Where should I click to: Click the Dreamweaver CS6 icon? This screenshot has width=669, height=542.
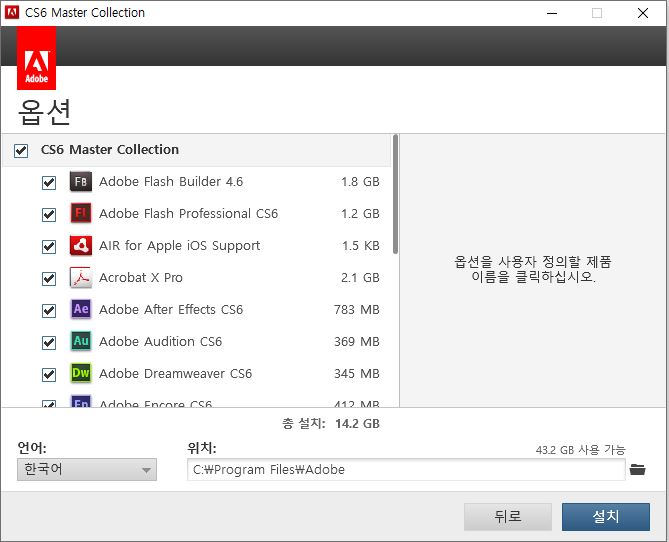[x=81, y=373]
